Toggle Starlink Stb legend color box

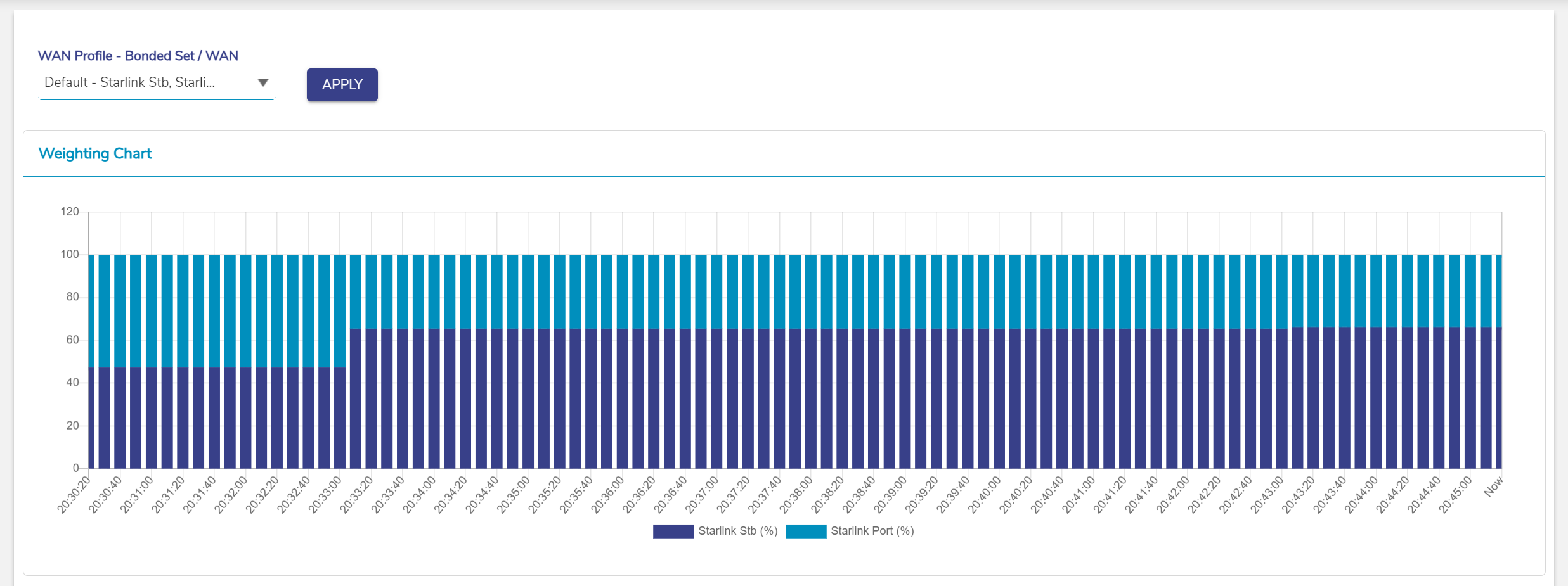[x=673, y=532]
